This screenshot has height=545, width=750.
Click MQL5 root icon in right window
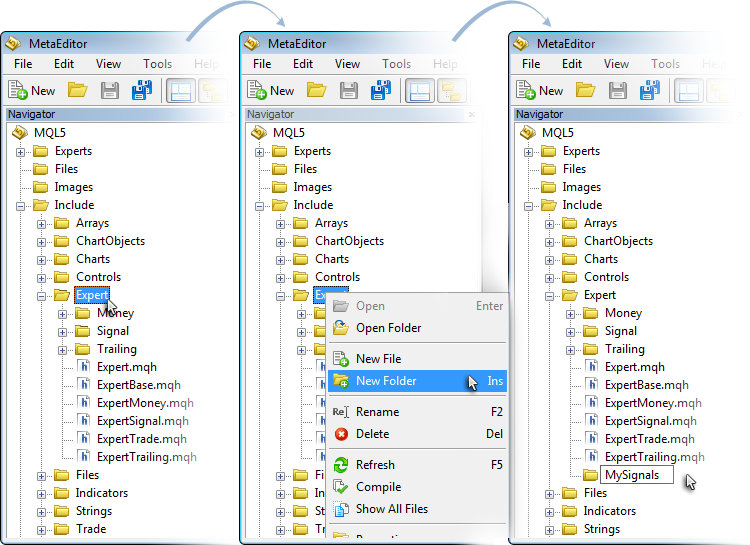point(528,133)
